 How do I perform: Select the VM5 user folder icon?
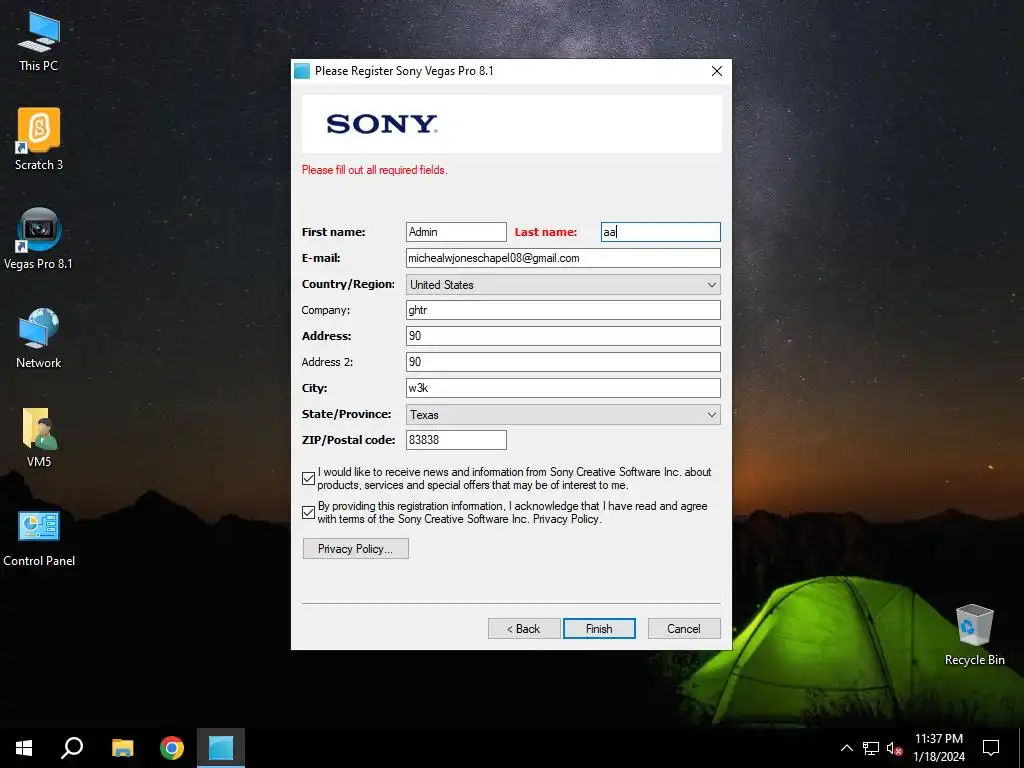(x=39, y=438)
